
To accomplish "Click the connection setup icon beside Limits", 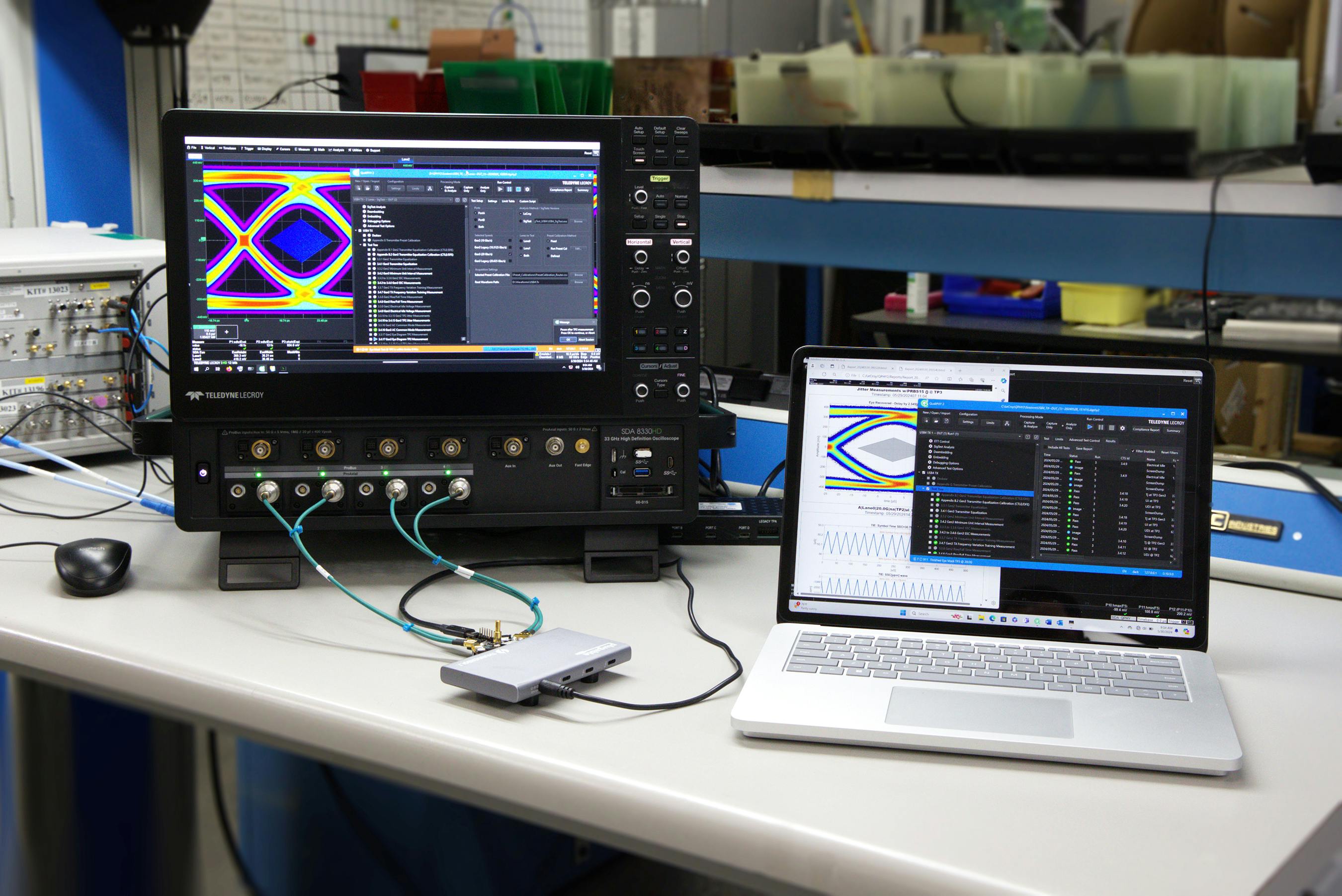I will [x=430, y=188].
